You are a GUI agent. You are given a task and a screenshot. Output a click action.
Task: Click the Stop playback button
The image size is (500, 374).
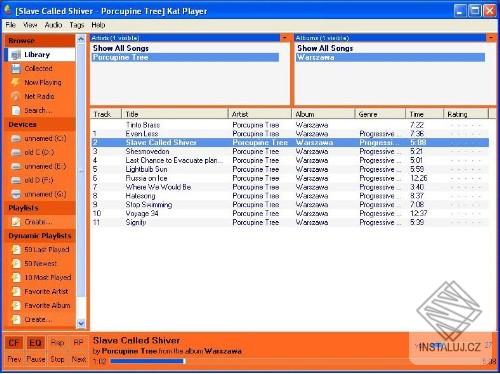point(57,359)
